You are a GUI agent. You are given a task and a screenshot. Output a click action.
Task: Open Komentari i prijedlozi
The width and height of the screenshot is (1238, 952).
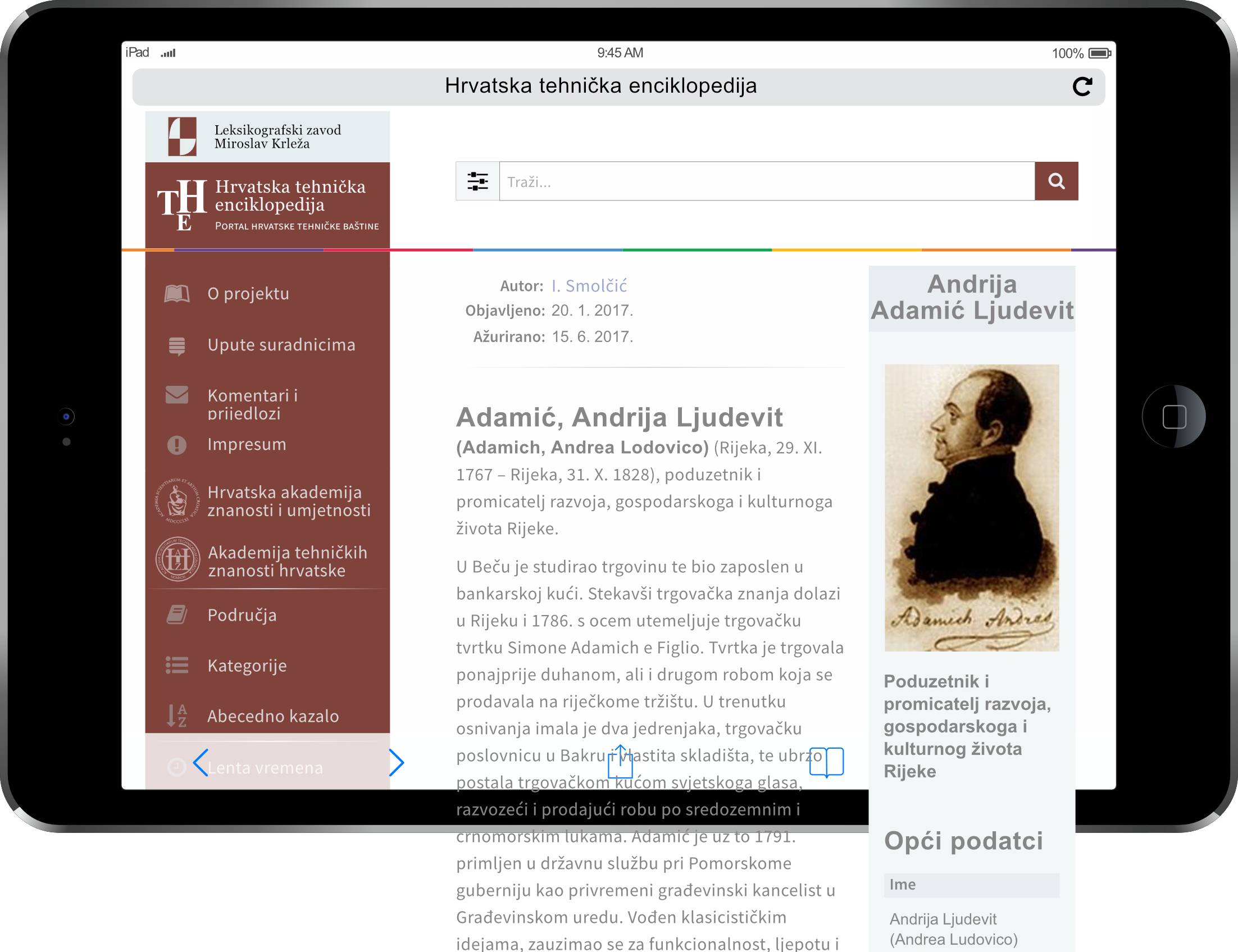pos(252,403)
